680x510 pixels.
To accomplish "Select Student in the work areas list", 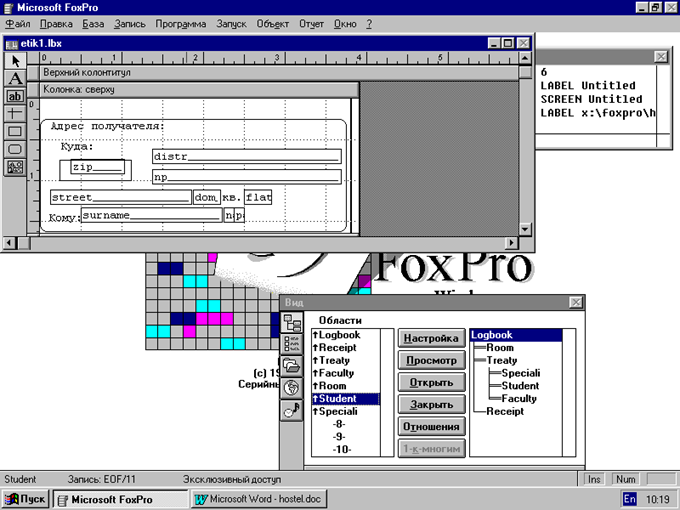I will click(x=346, y=399).
